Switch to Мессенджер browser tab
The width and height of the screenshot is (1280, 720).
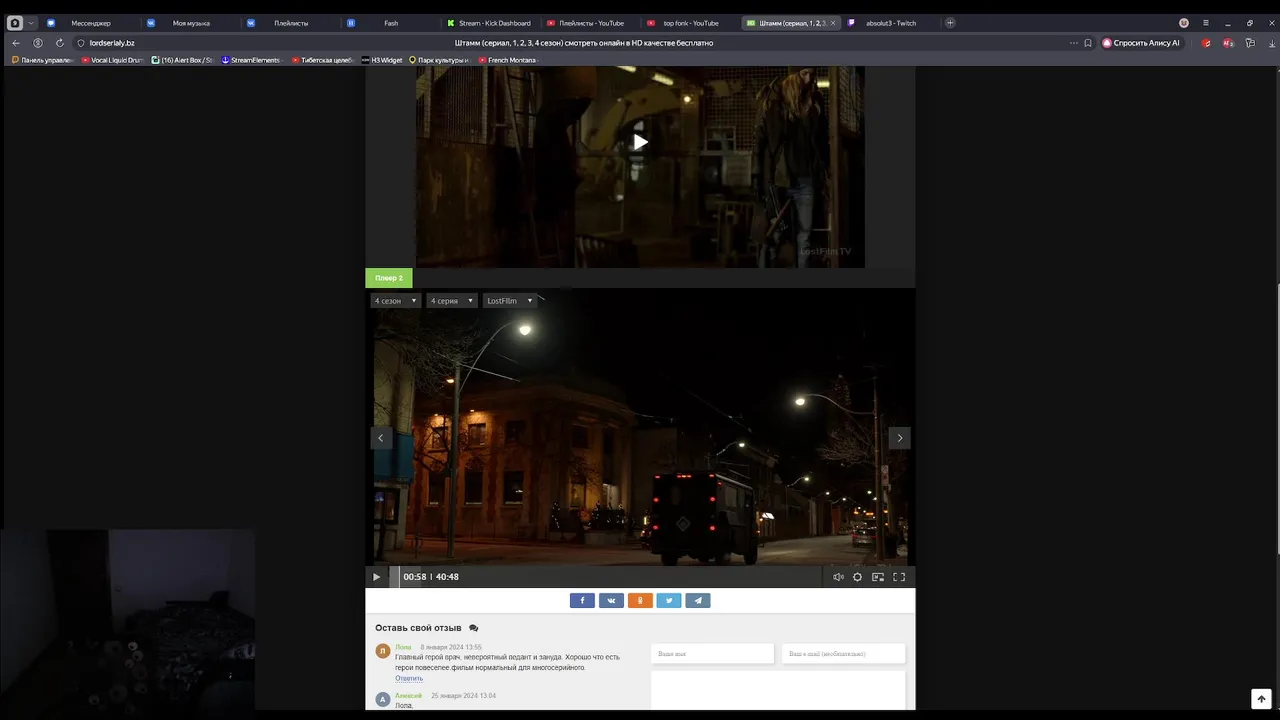(x=90, y=23)
